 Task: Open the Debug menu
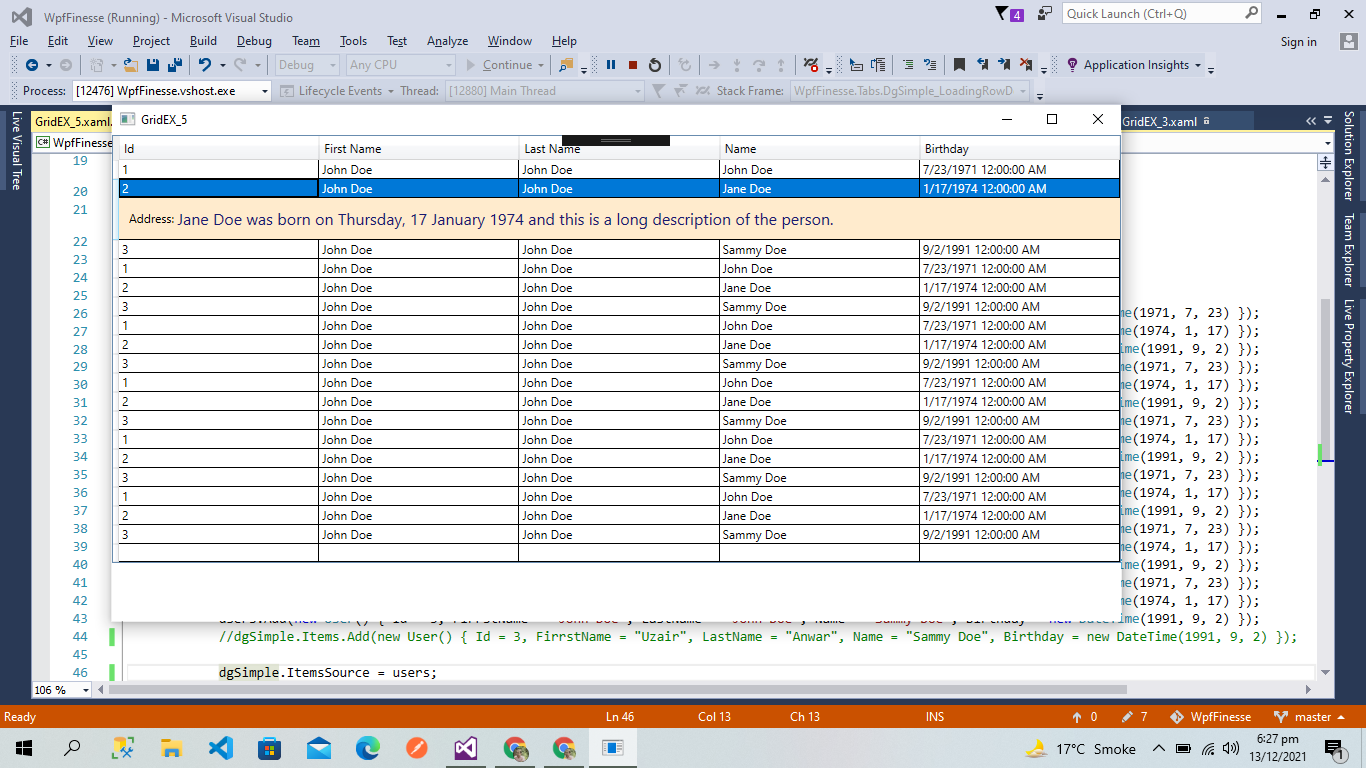[254, 41]
